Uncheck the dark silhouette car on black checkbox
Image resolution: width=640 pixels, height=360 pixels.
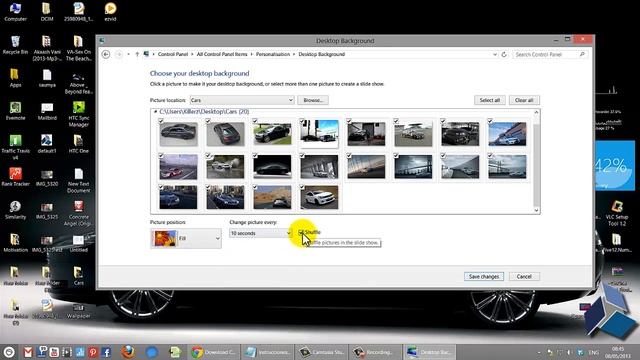coord(255,156)
